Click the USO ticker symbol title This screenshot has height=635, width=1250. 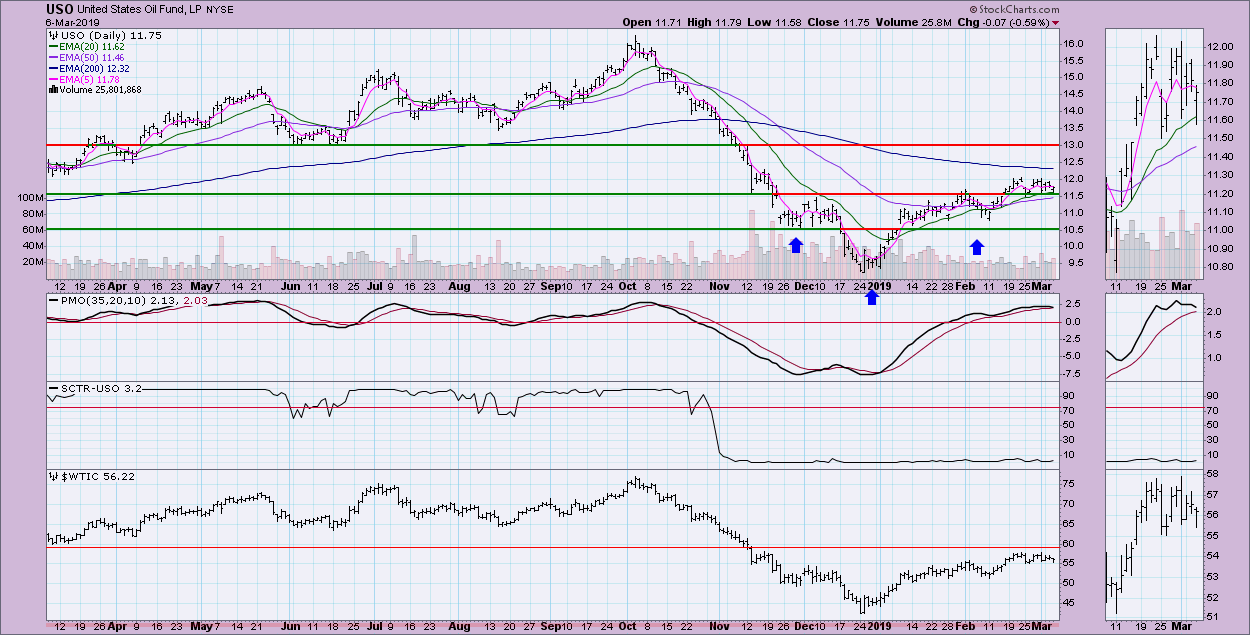58,9
